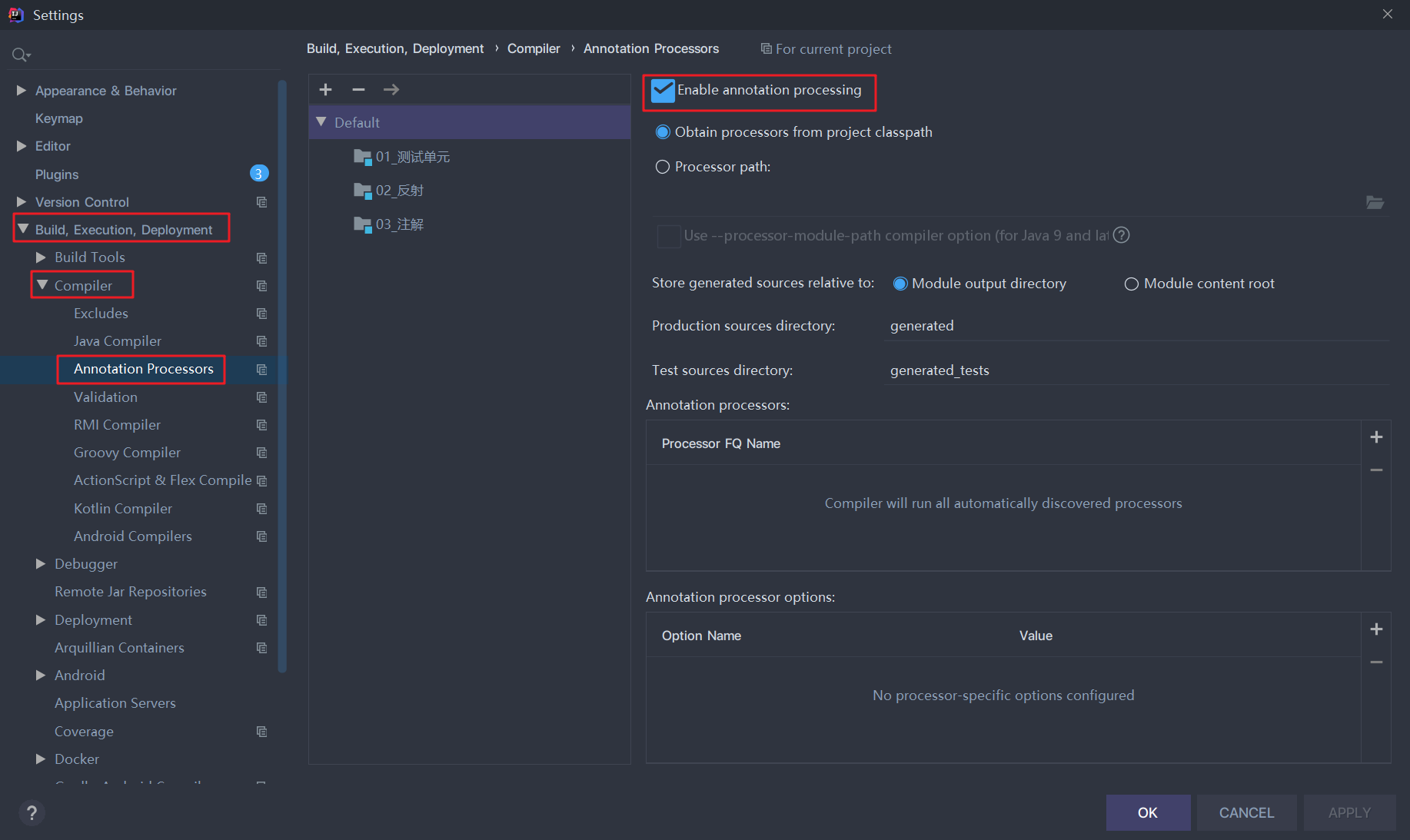Image resolution: width=1410 pixels, height=840 pixels.
Task: Toggle Enable annotation processing checkbox
Action: click(663, 91)
